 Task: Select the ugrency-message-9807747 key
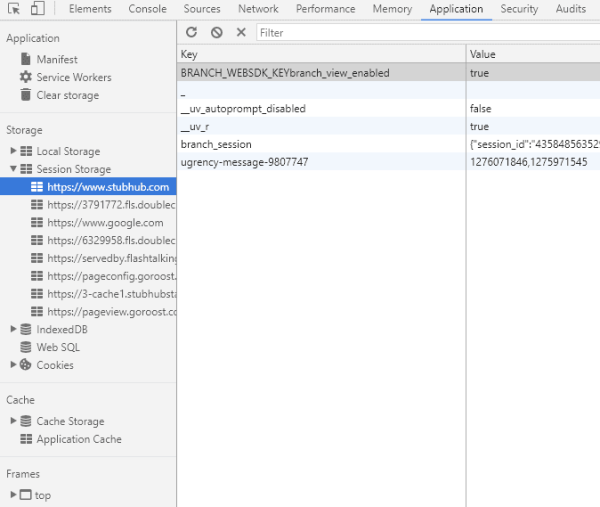(244, 162)
